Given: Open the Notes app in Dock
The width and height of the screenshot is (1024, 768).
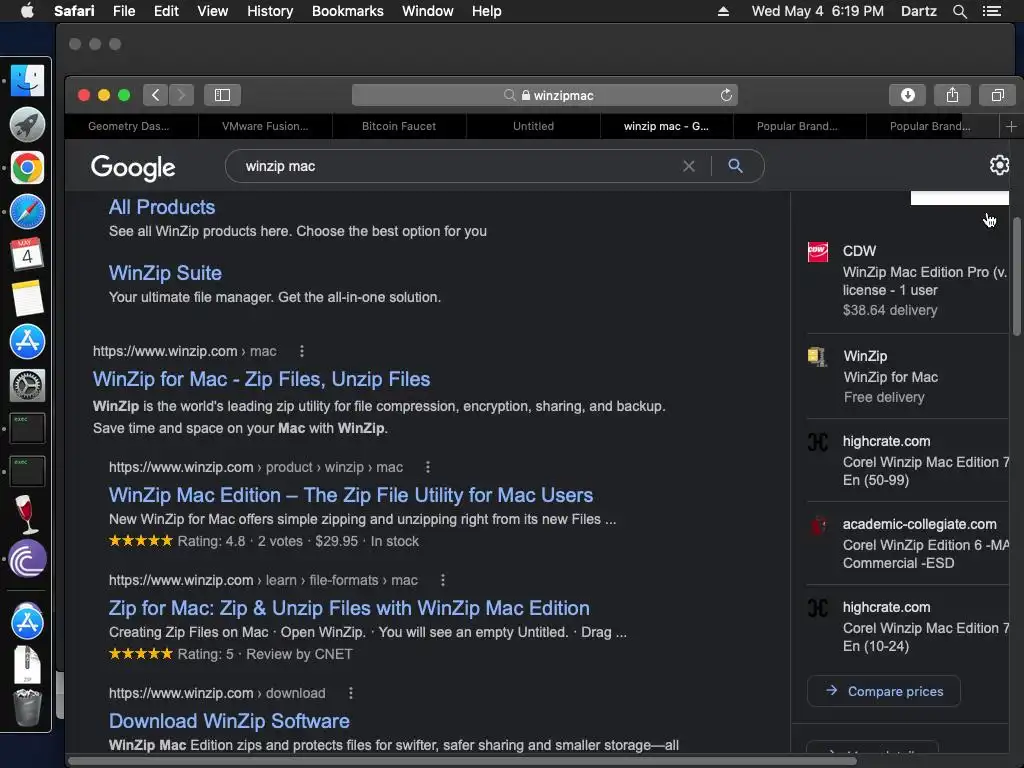Looking at the screenshot, I should click(x=27, y=298).
